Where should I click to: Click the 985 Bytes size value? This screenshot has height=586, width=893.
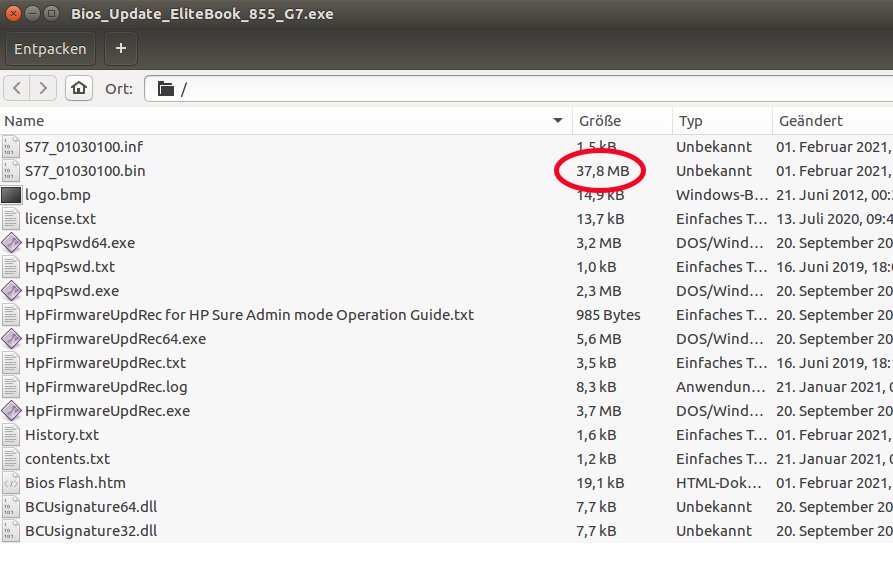tap(608, 315)
